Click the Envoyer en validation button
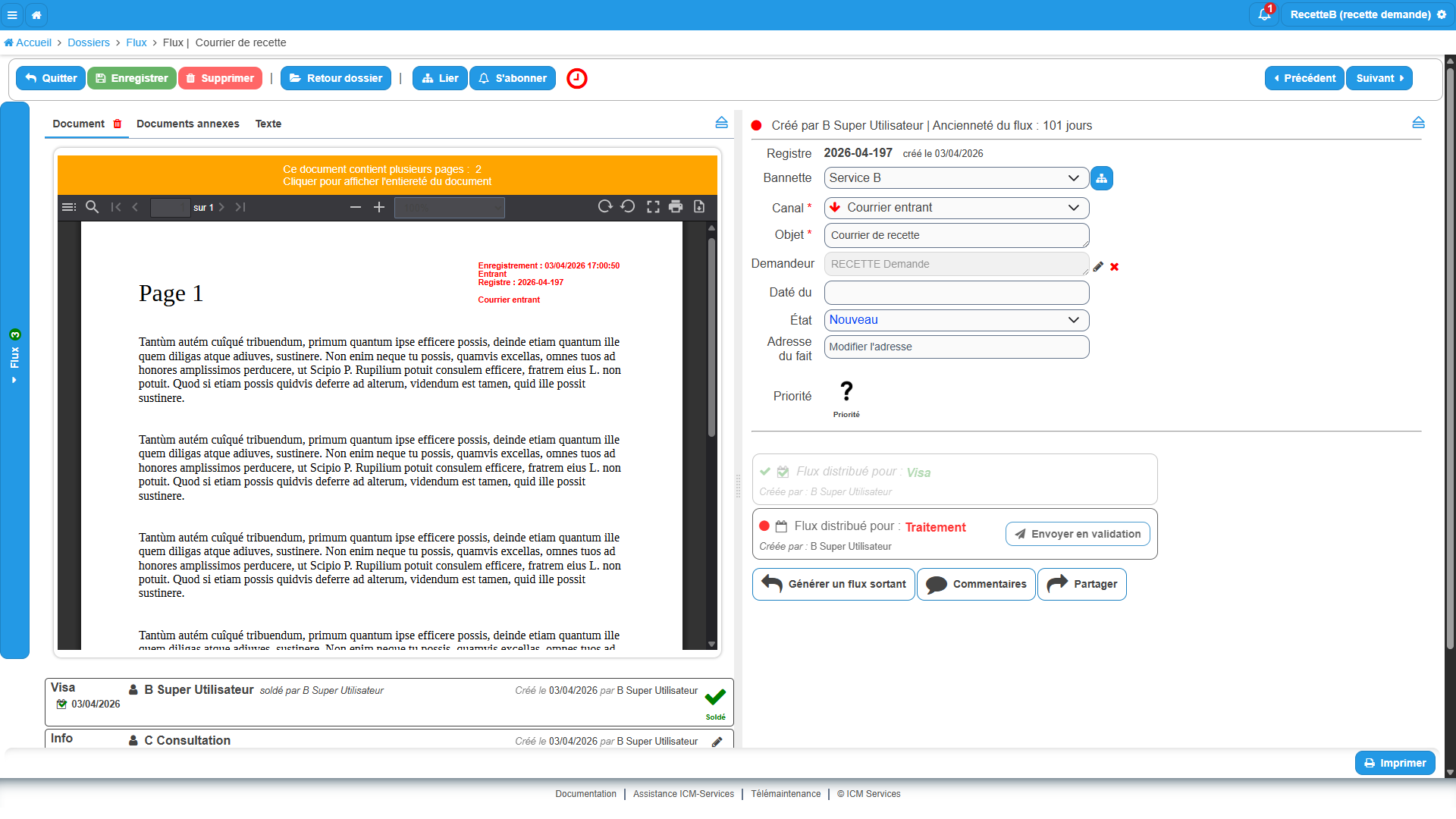 tap(1078, 534)
